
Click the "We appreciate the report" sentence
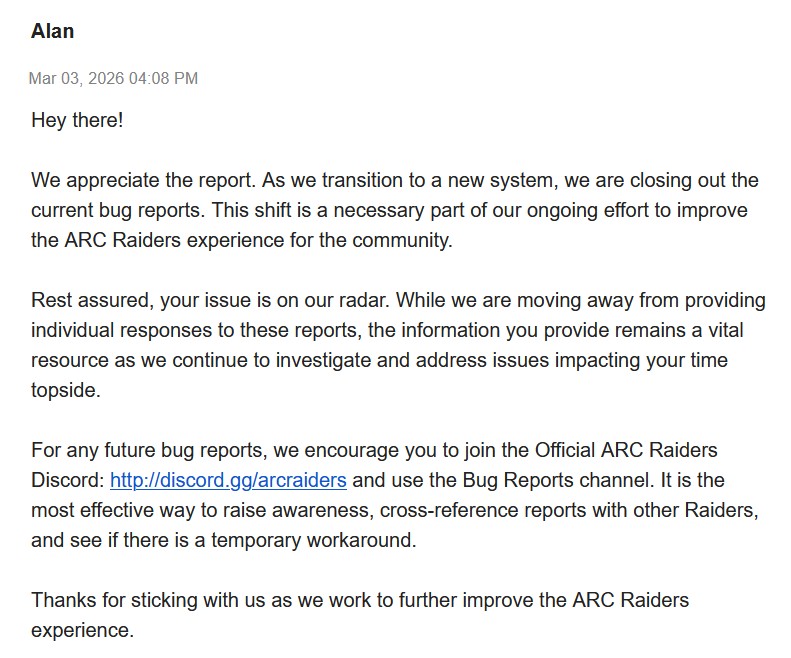click(x=129, y=181)
